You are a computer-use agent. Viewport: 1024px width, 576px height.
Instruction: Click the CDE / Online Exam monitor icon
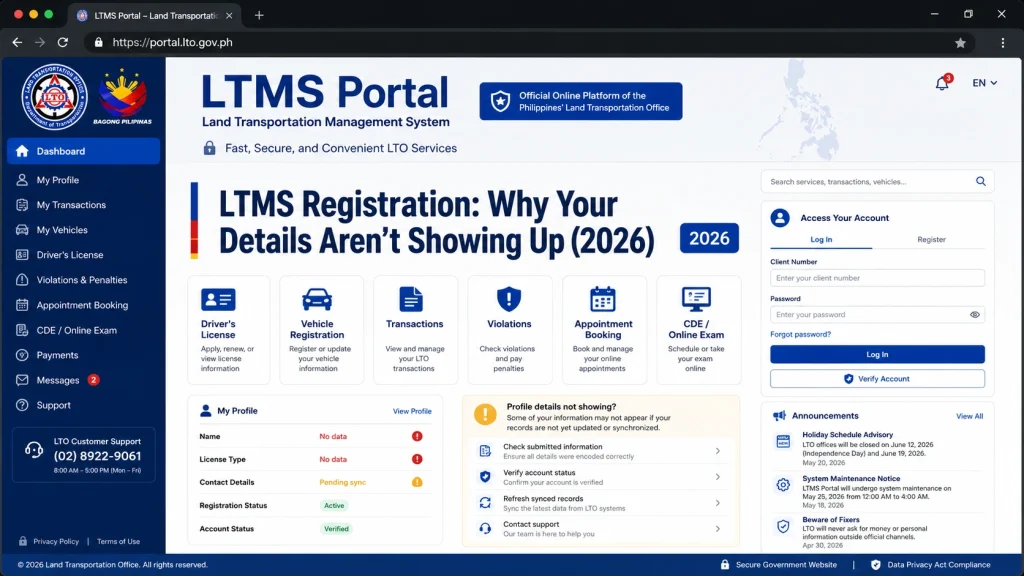coord(696,299)
